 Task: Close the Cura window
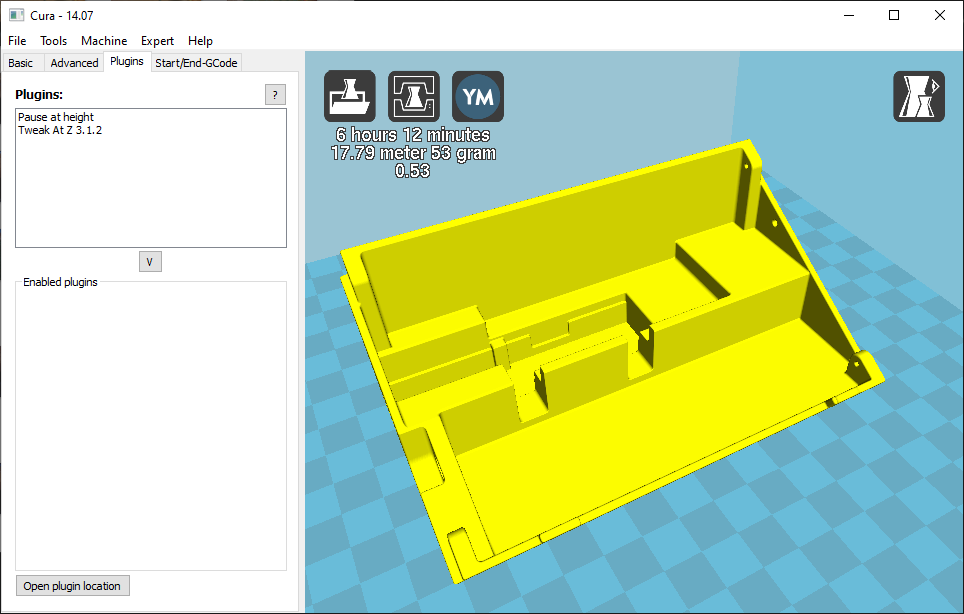tap(939, 15)
